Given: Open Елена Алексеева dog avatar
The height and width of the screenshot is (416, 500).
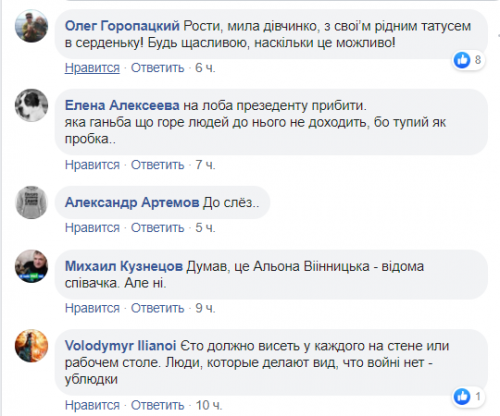Looking at the screenshot, I should coord(32,105).
